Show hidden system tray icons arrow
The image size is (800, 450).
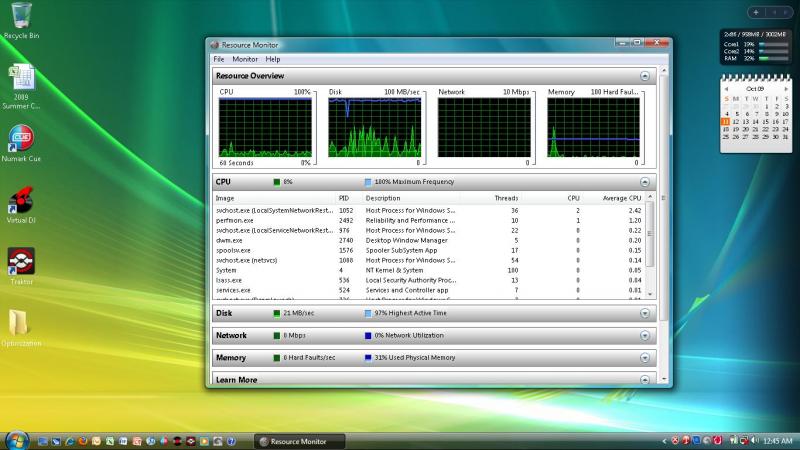[x=664, y=441]
